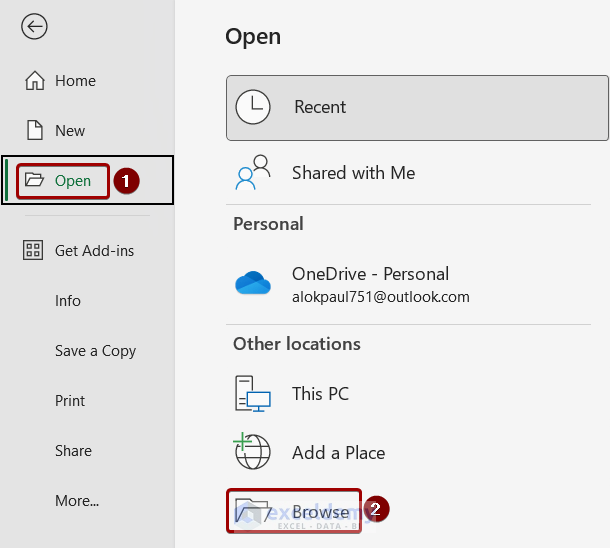
Task: Click the Get Add-ins grid icon
Action: (x=33, y=251)
